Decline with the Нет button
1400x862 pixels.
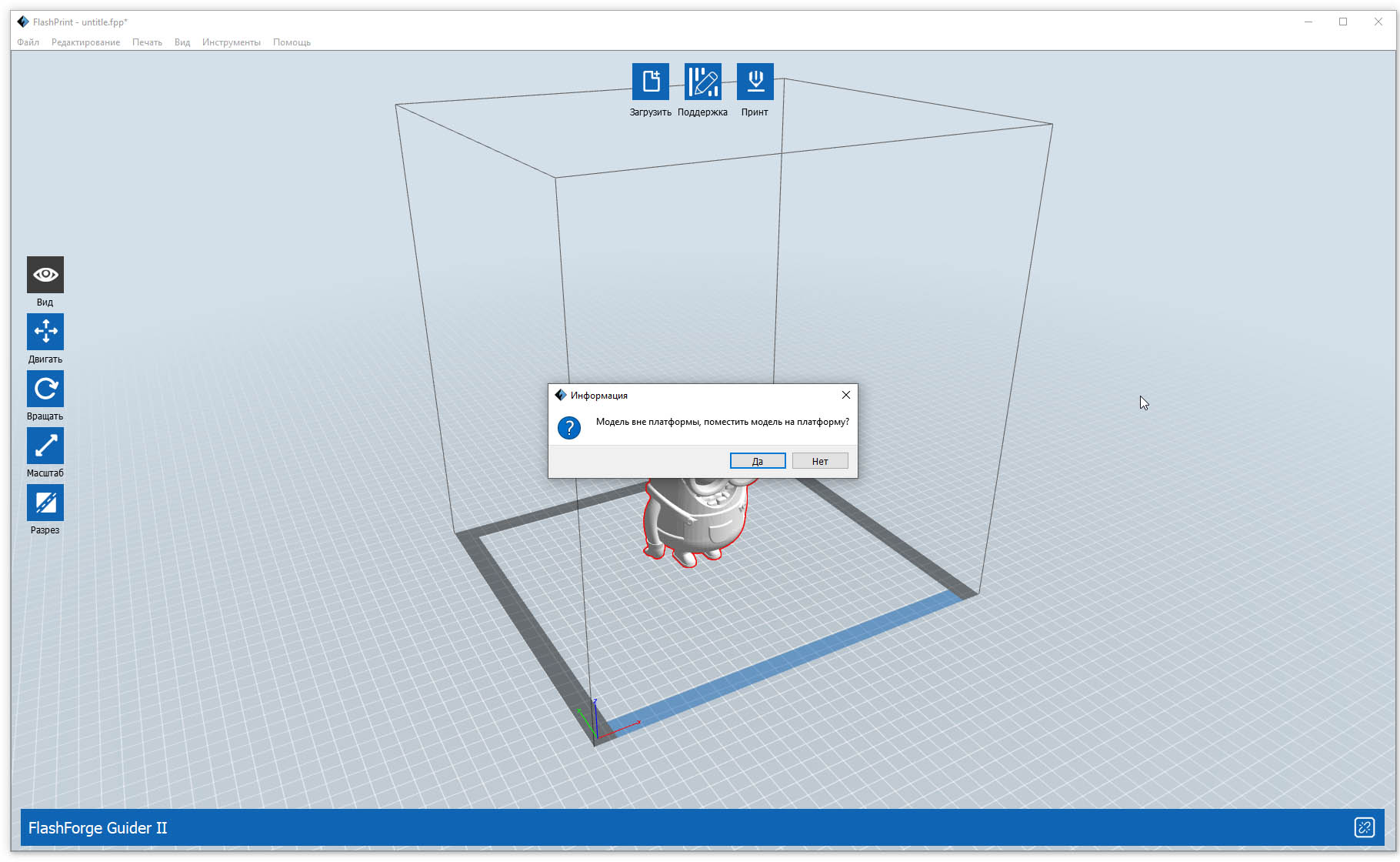click(820, 461)
